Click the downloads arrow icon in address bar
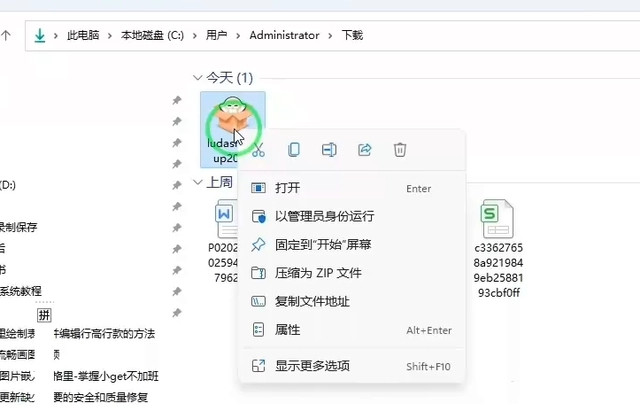This screenshot has height=411, width=640. [40, 36]
